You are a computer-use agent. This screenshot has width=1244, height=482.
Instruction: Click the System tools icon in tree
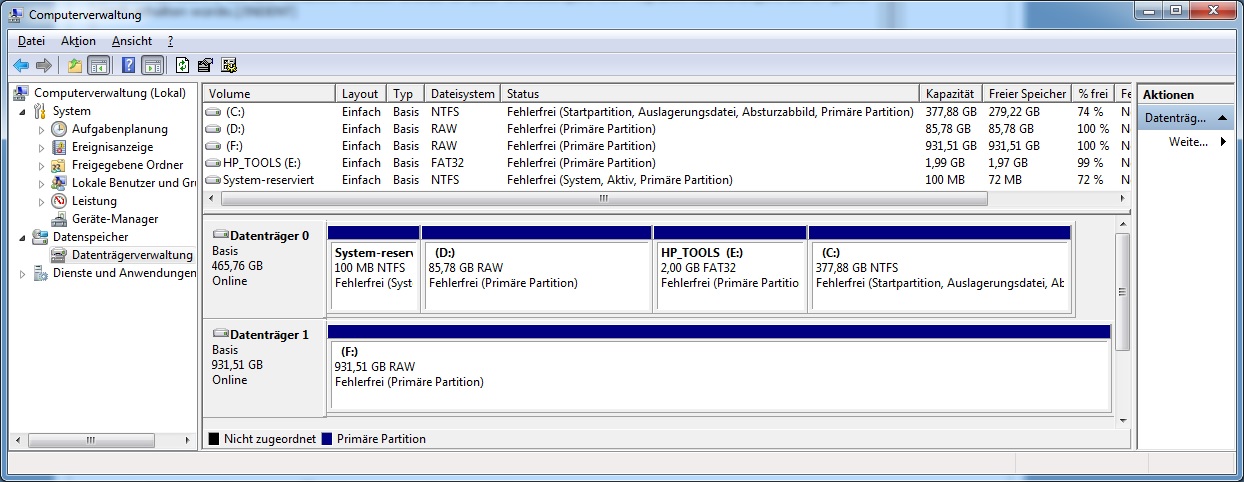[40, 111]
